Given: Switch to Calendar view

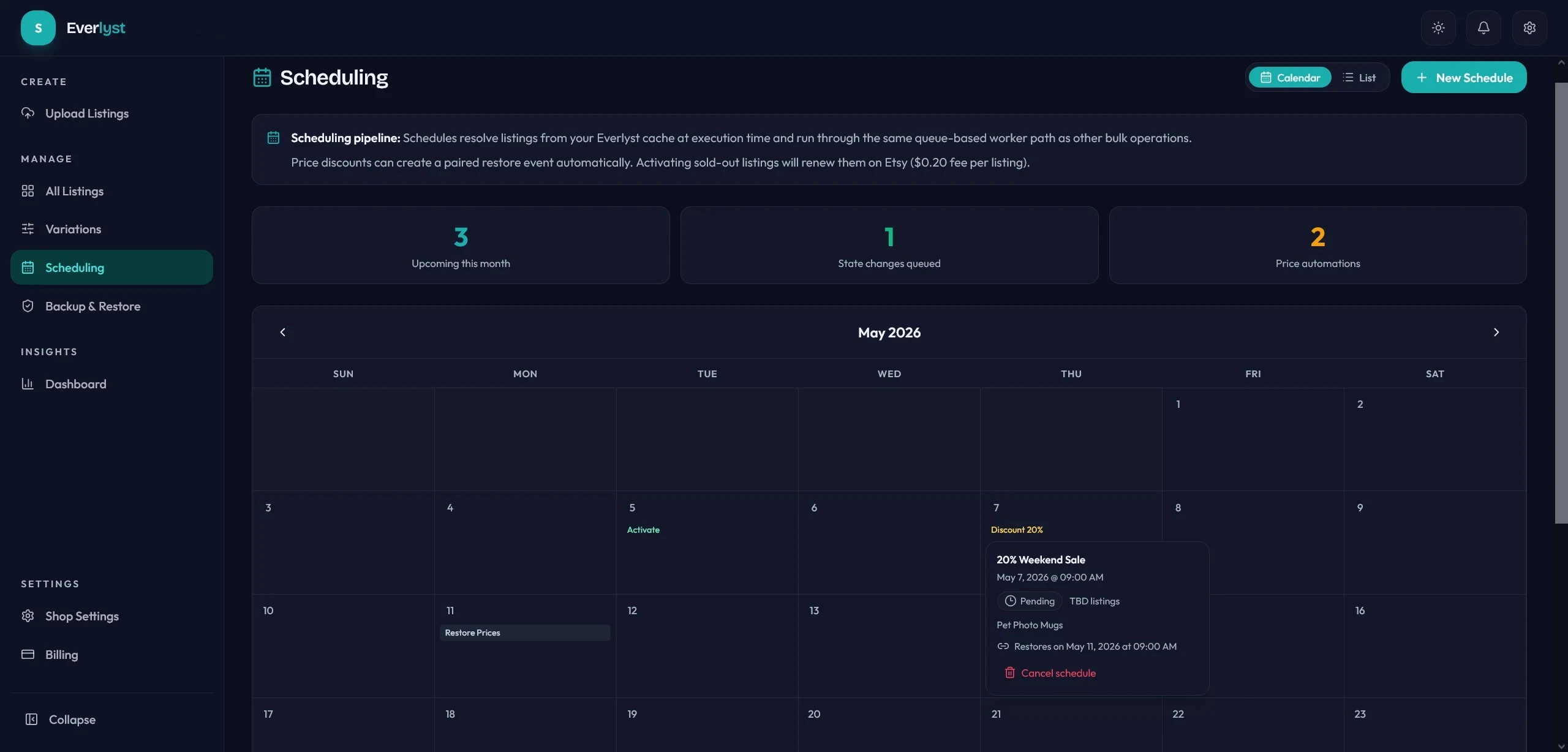Looking at the screenshot, I should tap(1290, 78).
